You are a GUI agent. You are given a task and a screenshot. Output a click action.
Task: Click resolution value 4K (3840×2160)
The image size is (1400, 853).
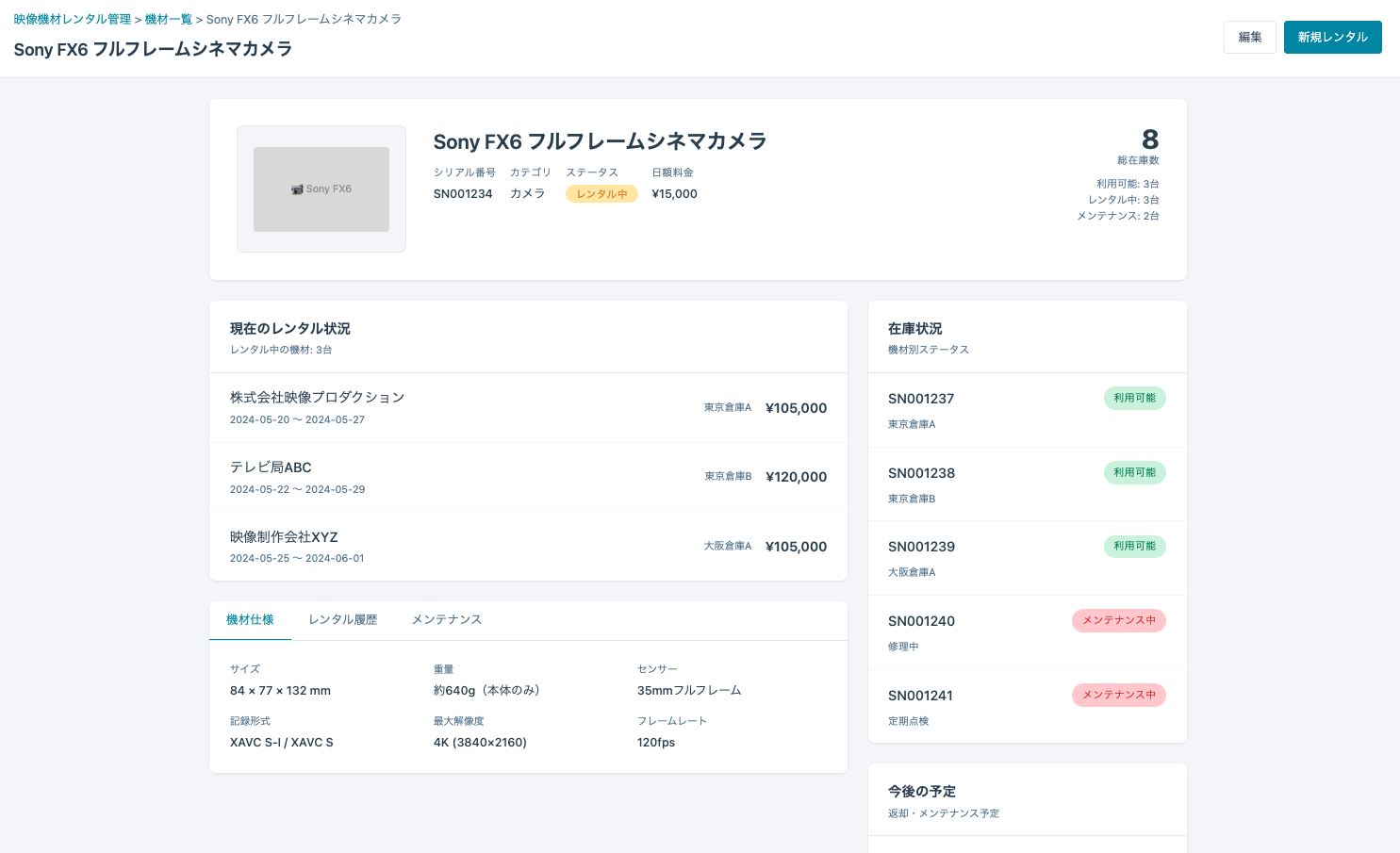(x=480, y=743)
